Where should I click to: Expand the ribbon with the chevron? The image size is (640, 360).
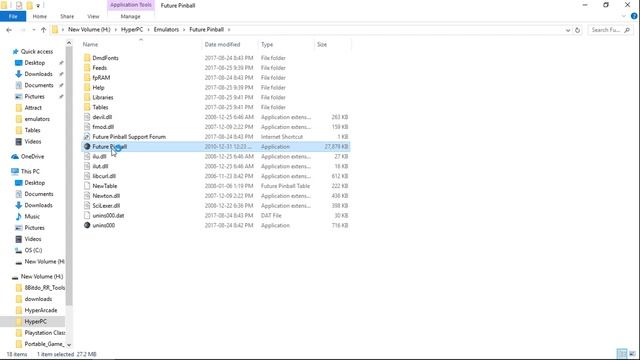click(624, 16)
